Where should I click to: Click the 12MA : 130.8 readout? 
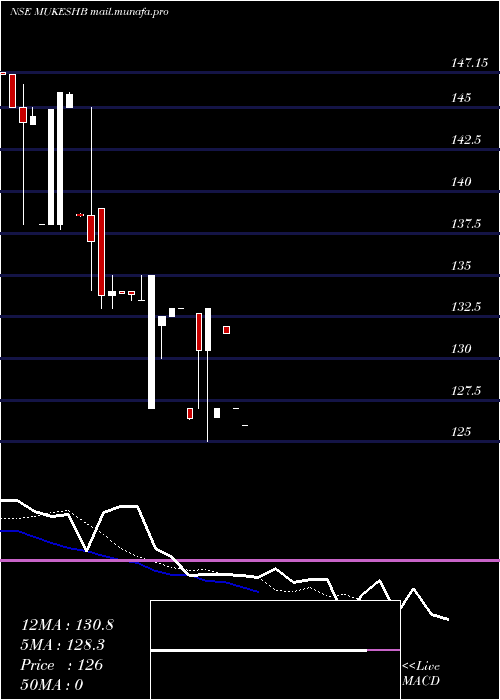click(x=67, y=625)
